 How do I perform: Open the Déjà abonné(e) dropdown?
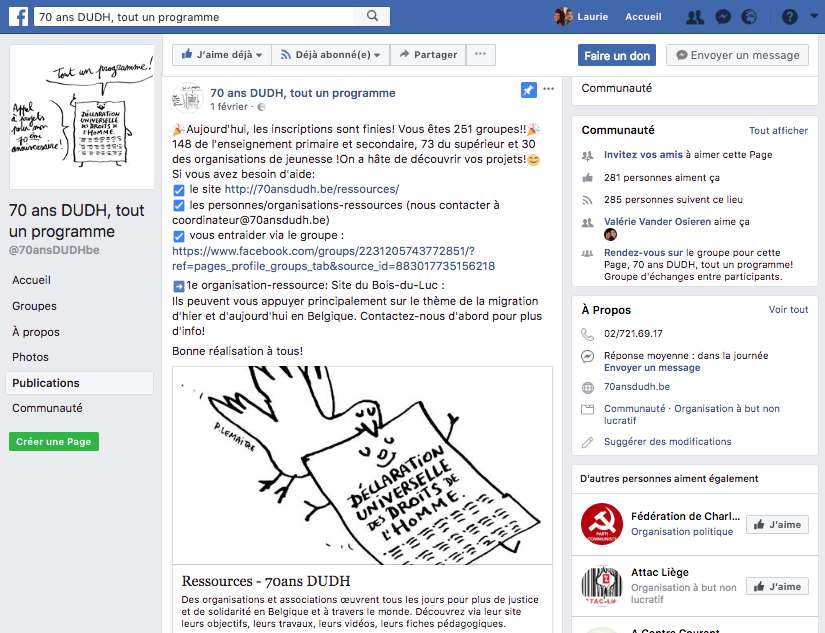[330, 55]
